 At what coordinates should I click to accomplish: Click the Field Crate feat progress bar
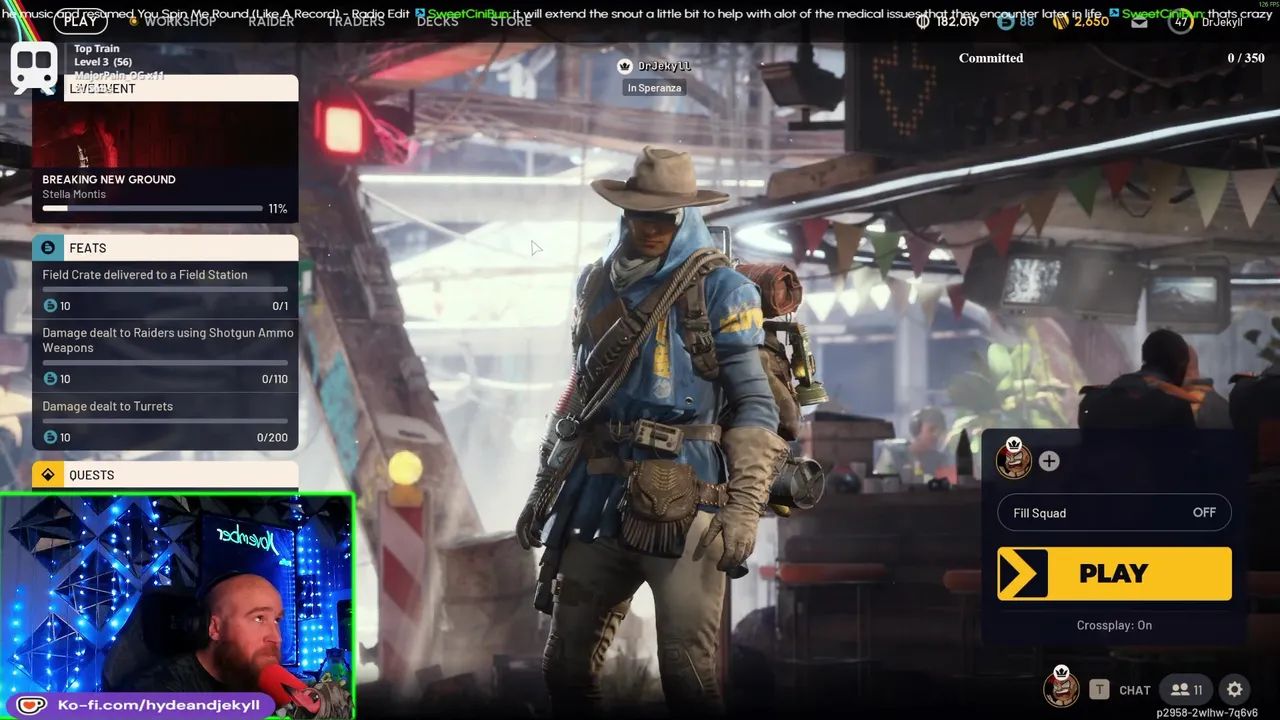pyautogui.click(x=165, y=290)
